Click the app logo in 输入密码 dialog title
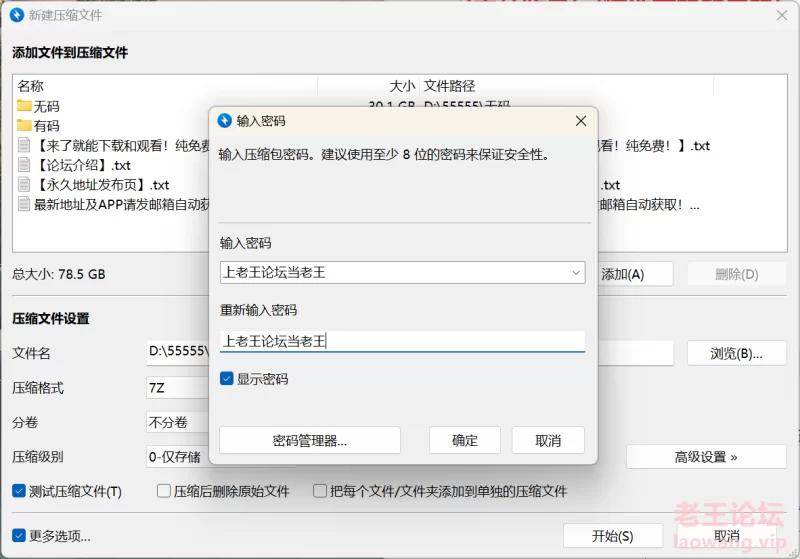Viewport: 800px width, 559px height. 224,121
